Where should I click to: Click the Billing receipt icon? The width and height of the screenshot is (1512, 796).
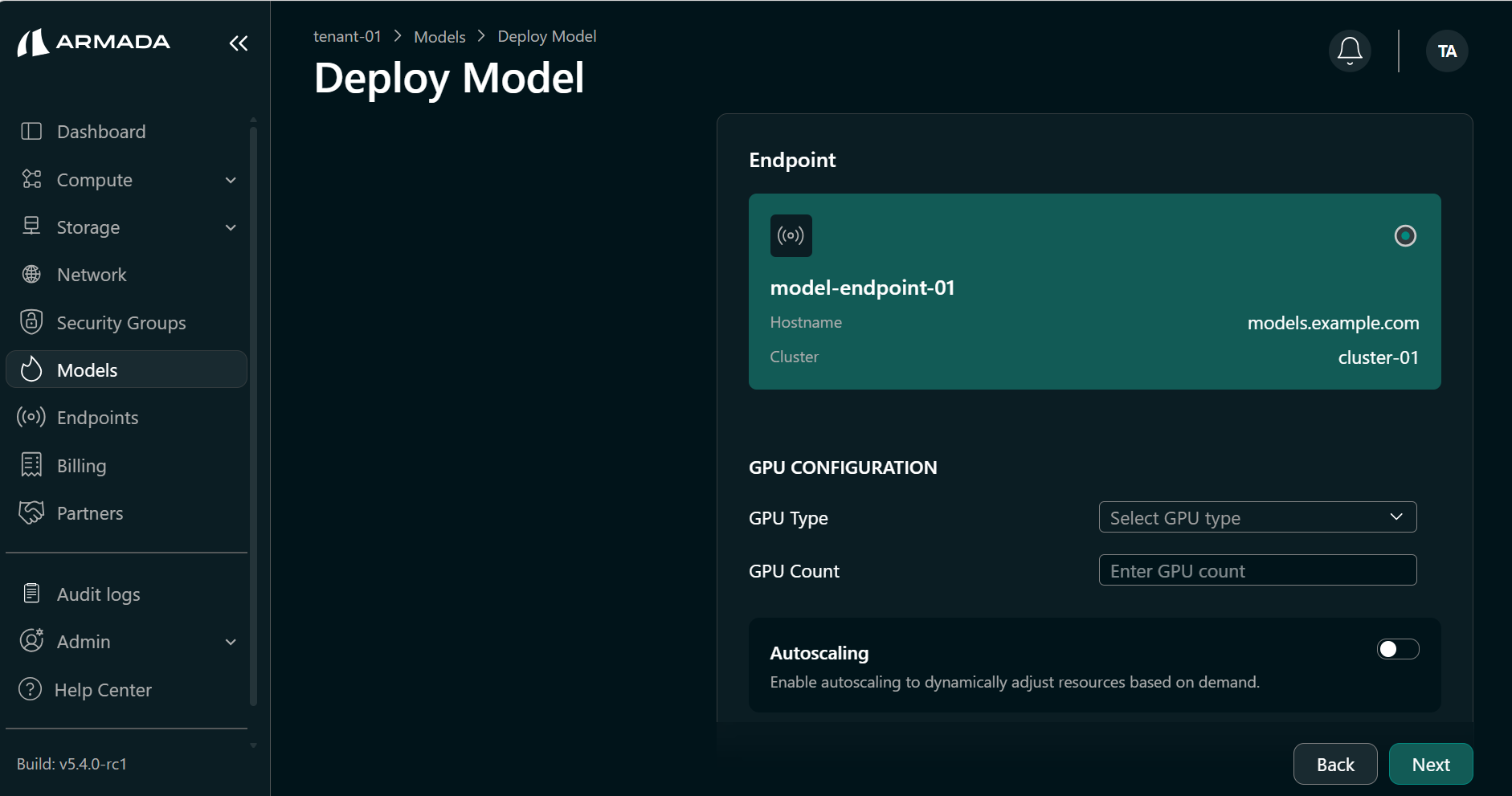point(31,465)
